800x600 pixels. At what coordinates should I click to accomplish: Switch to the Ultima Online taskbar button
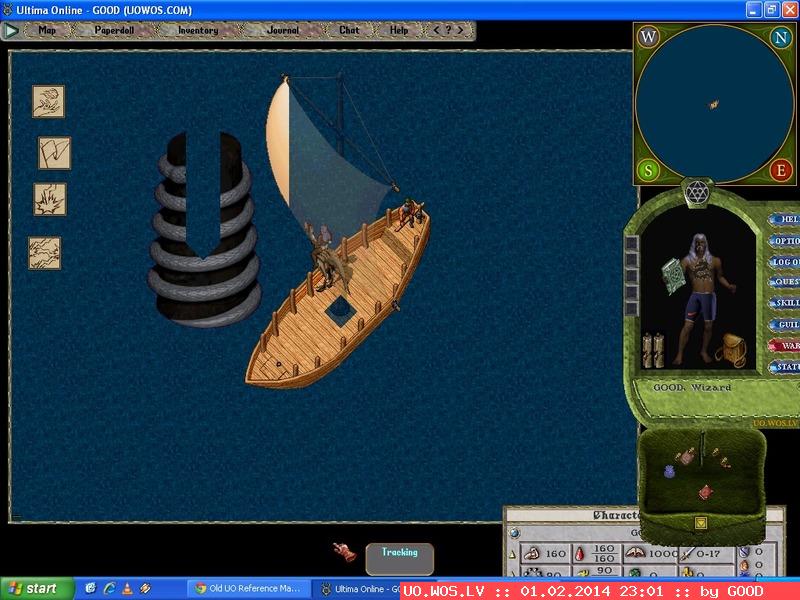point(357,589)
